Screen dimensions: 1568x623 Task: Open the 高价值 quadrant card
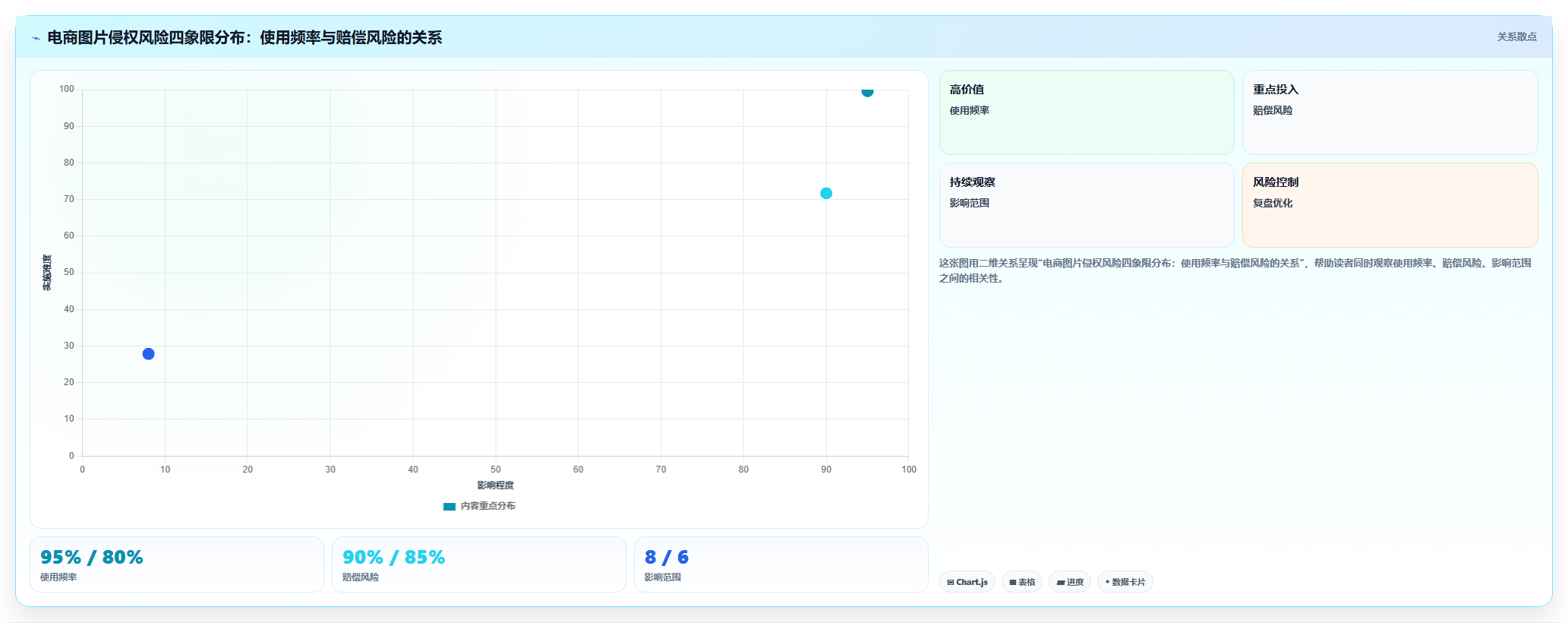1087,112
